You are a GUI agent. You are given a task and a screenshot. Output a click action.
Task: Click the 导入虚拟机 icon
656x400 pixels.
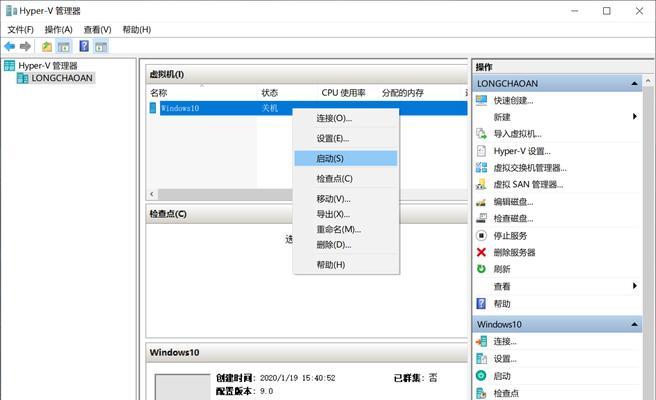482,134
